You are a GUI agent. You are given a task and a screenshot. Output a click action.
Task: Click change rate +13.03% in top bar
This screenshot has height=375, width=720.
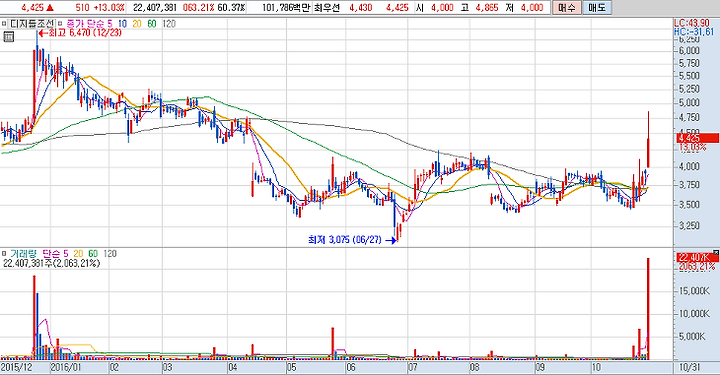tap(109, 8)
